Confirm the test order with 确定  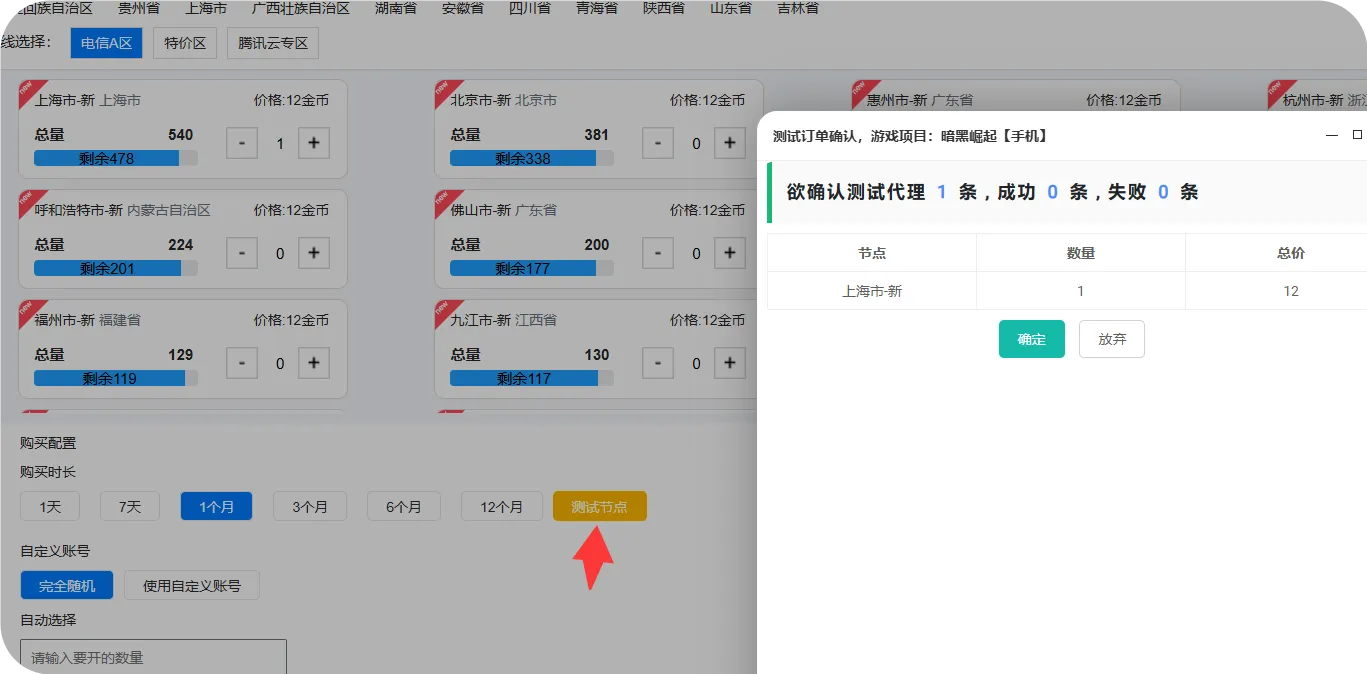click(1031, 339)
